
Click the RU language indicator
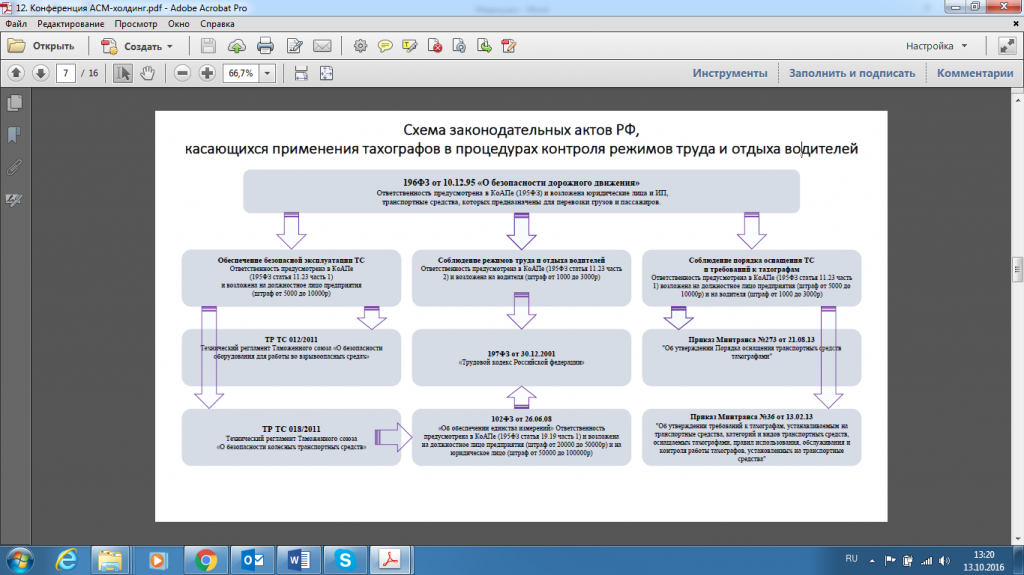click(851, 559)
